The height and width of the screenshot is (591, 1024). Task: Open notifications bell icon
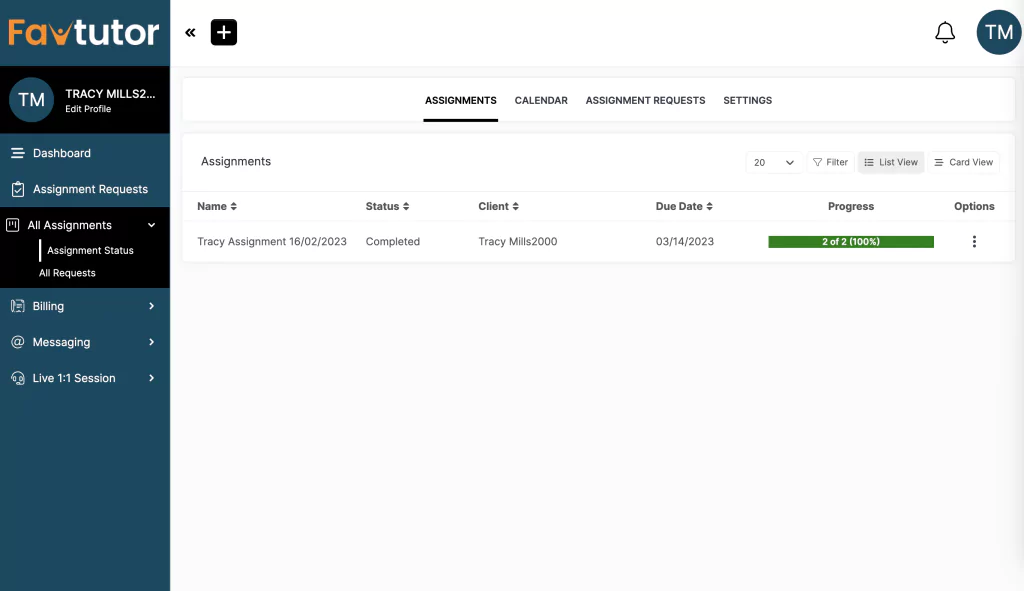[x=945, y=33]
